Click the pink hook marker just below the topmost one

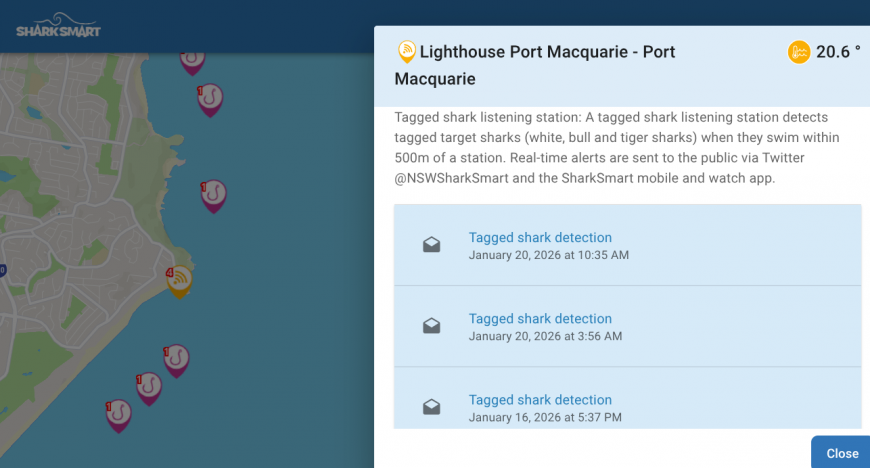210,99
